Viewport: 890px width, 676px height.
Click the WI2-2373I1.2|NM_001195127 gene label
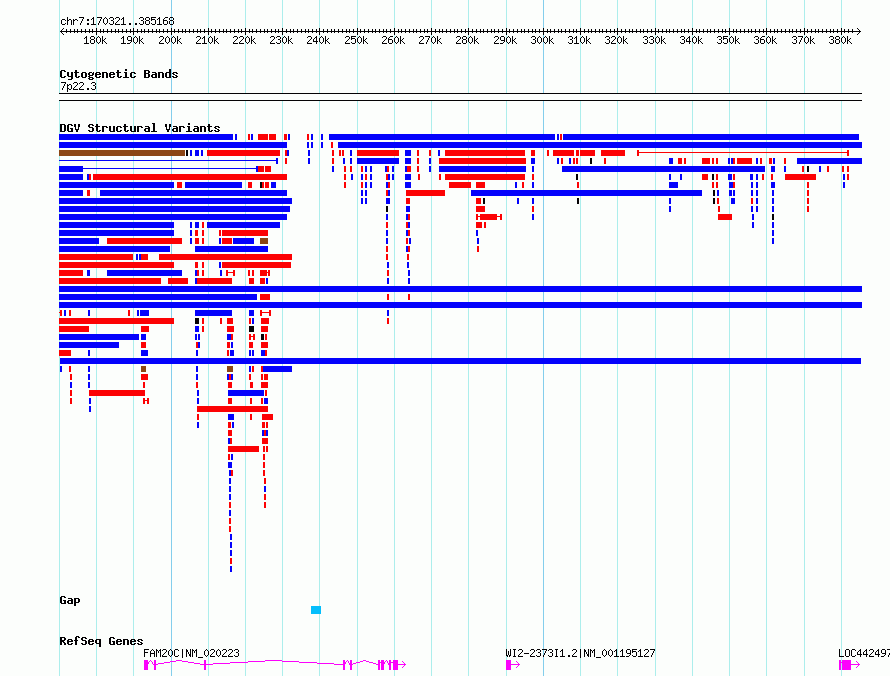580,653
